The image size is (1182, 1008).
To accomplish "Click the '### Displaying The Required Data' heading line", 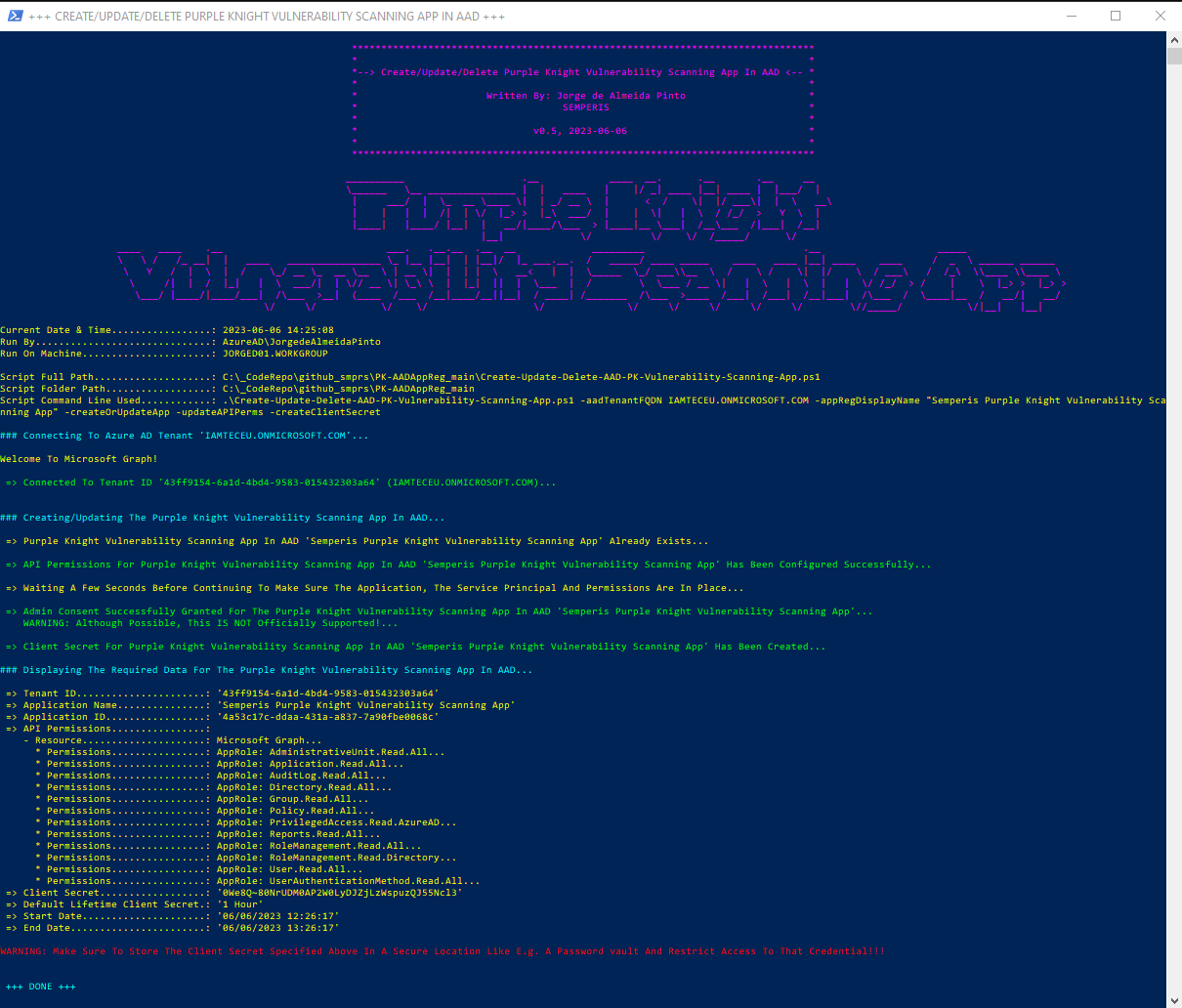I will point(266,670).
